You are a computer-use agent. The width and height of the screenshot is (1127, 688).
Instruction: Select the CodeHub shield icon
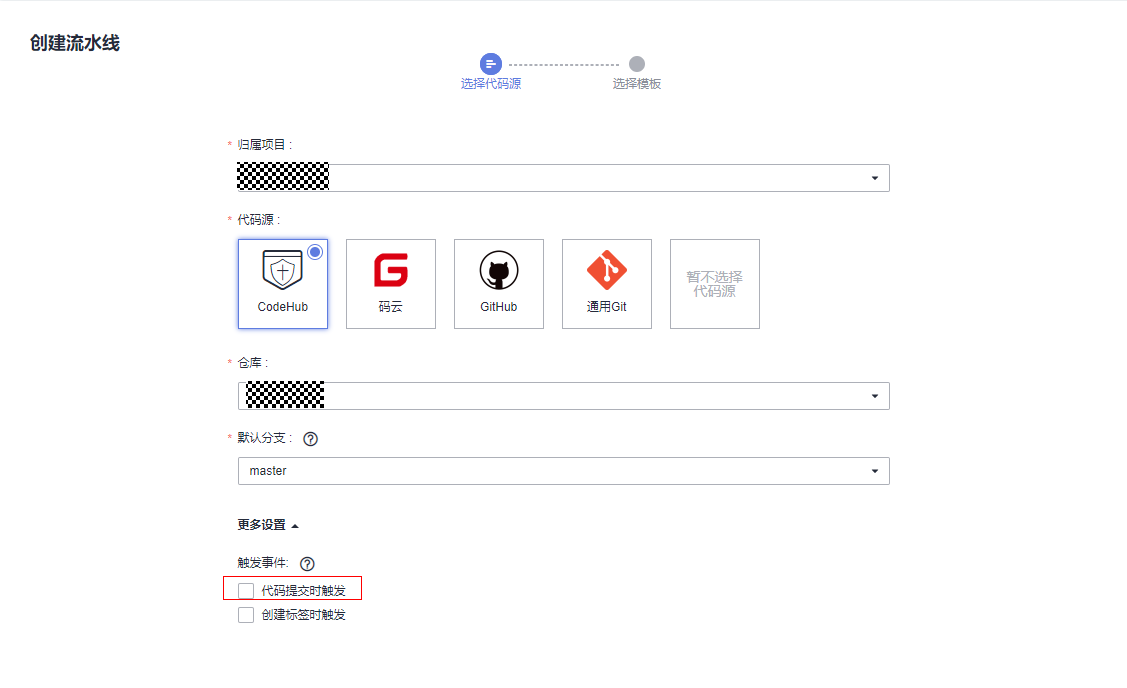(282, 270)
